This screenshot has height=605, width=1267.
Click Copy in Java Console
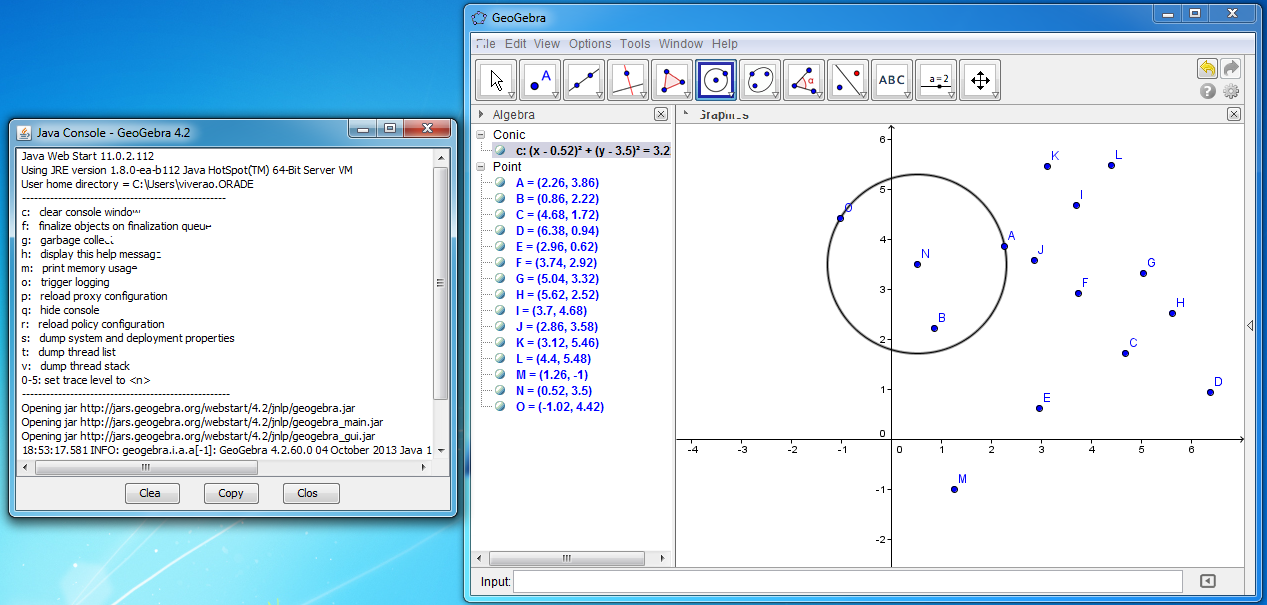click(x=230, y=493)
